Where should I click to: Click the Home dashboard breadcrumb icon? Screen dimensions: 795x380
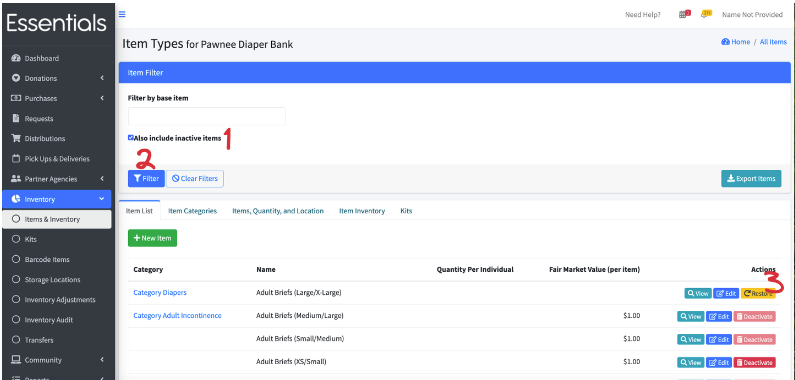pos(725,42)
